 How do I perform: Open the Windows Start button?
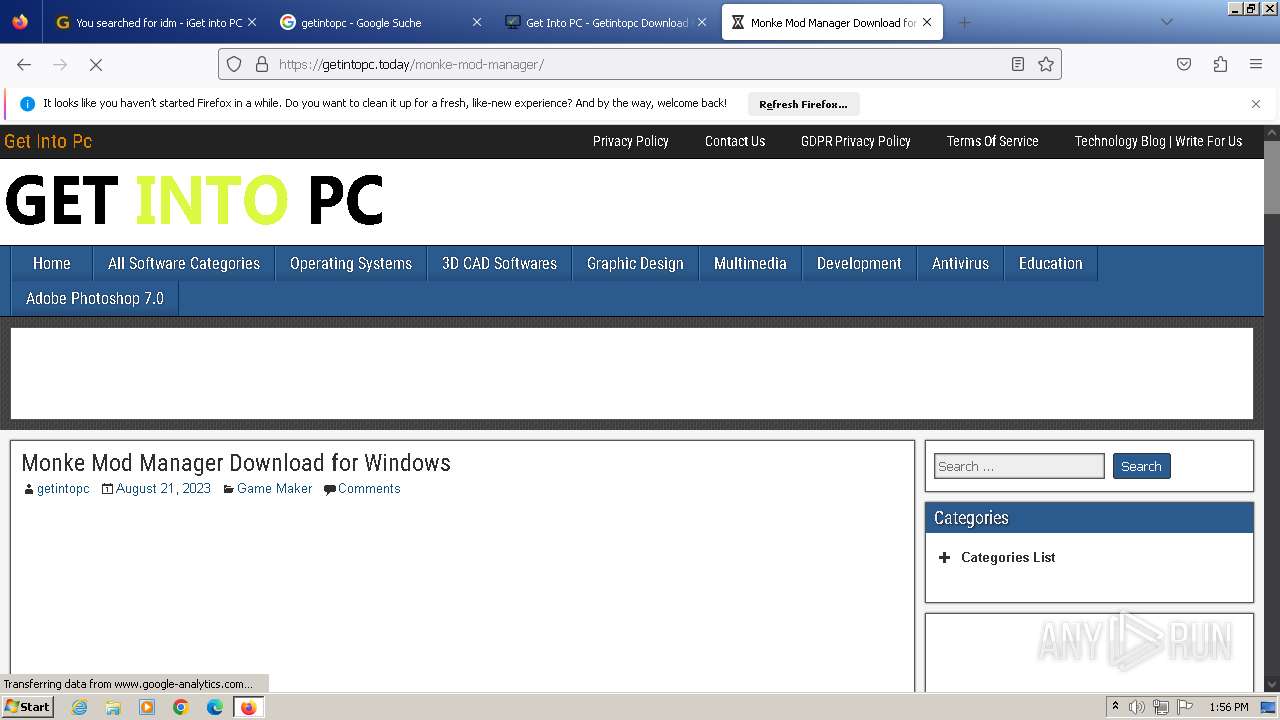pyautogui.click(x=27, y=707)
